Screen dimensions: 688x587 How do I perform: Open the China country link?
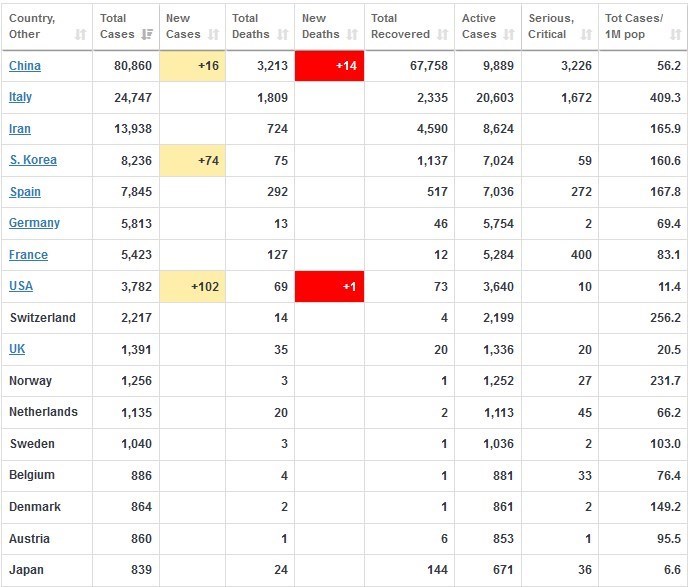25,66
